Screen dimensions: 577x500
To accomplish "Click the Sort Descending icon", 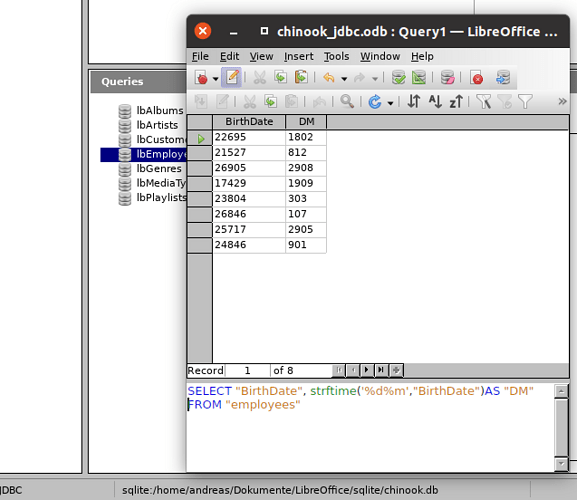I will click(x=456, y=101).
